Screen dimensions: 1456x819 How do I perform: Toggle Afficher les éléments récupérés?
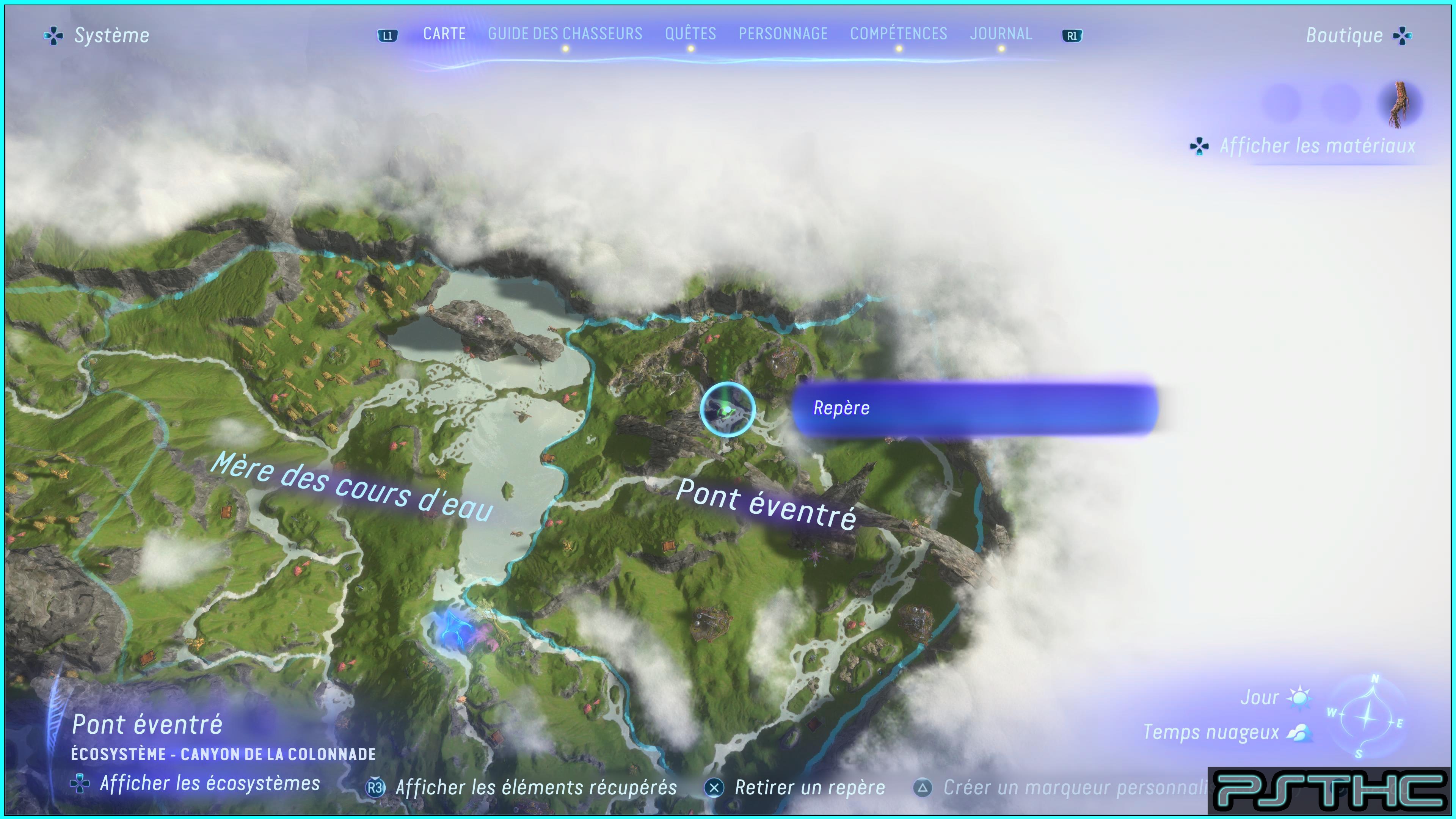tap(536, 788)
